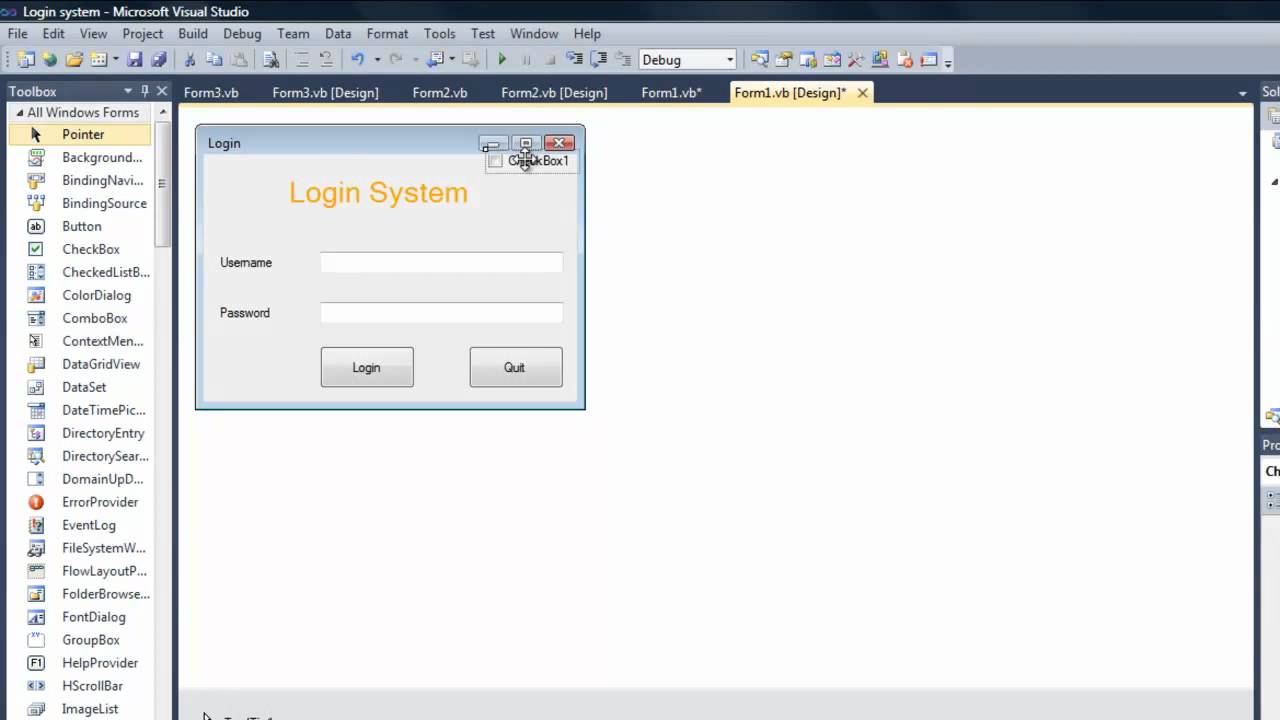Viewport: 1280px width, 720px height.
Task: Click the Save All toolbar icon
Action: click(x=158, y=60)
